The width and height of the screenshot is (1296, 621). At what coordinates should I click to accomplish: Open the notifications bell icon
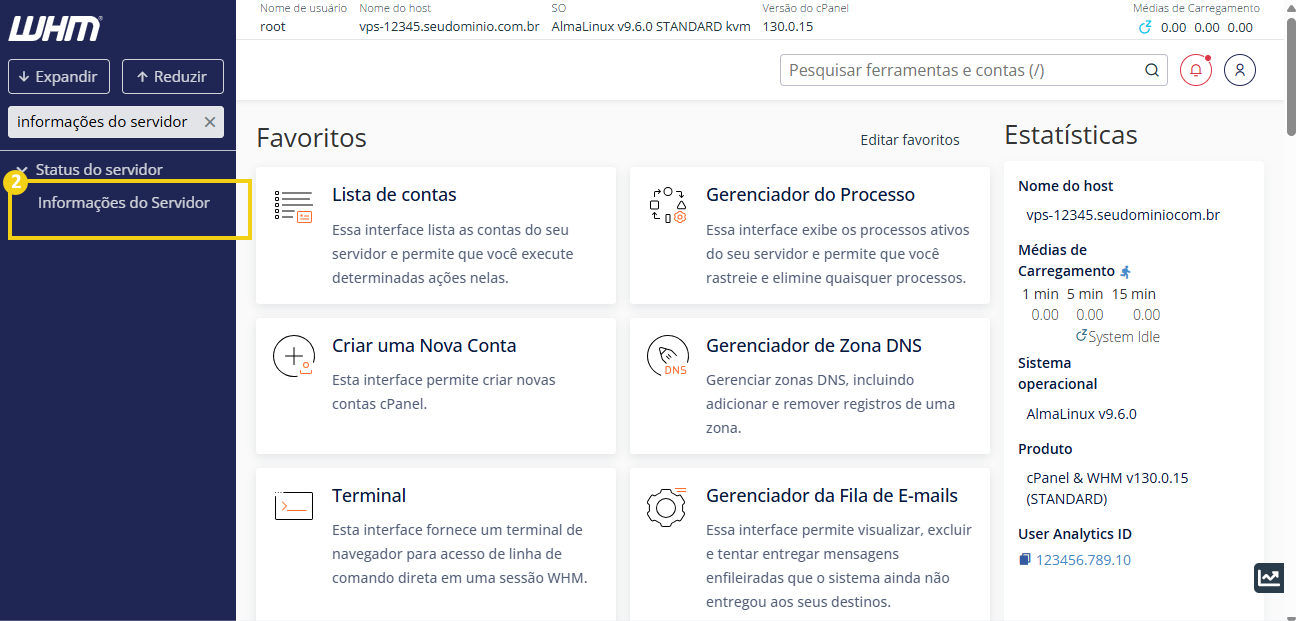tap(1195, 70)
